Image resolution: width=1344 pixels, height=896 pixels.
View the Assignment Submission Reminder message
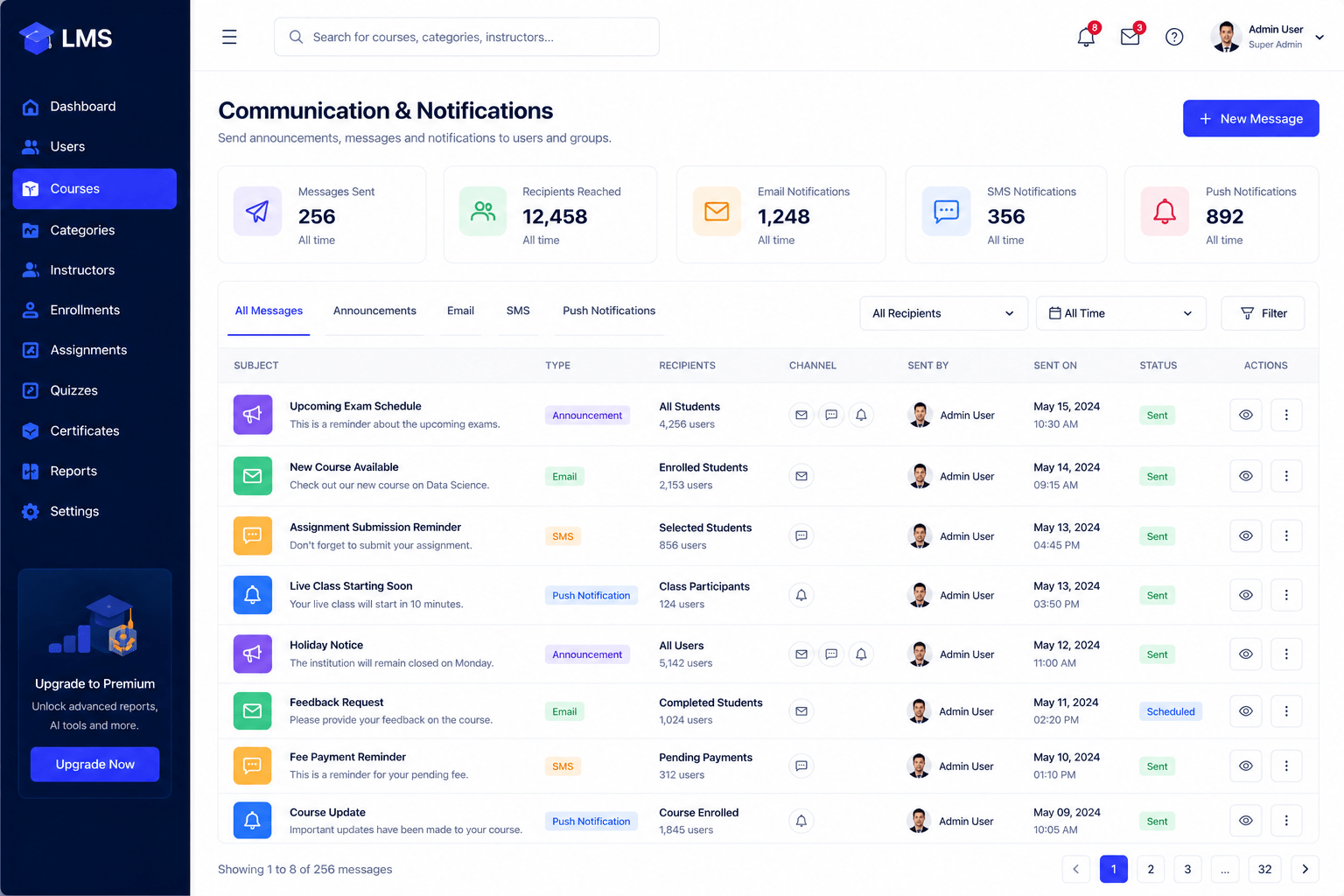coord(1246,535)
